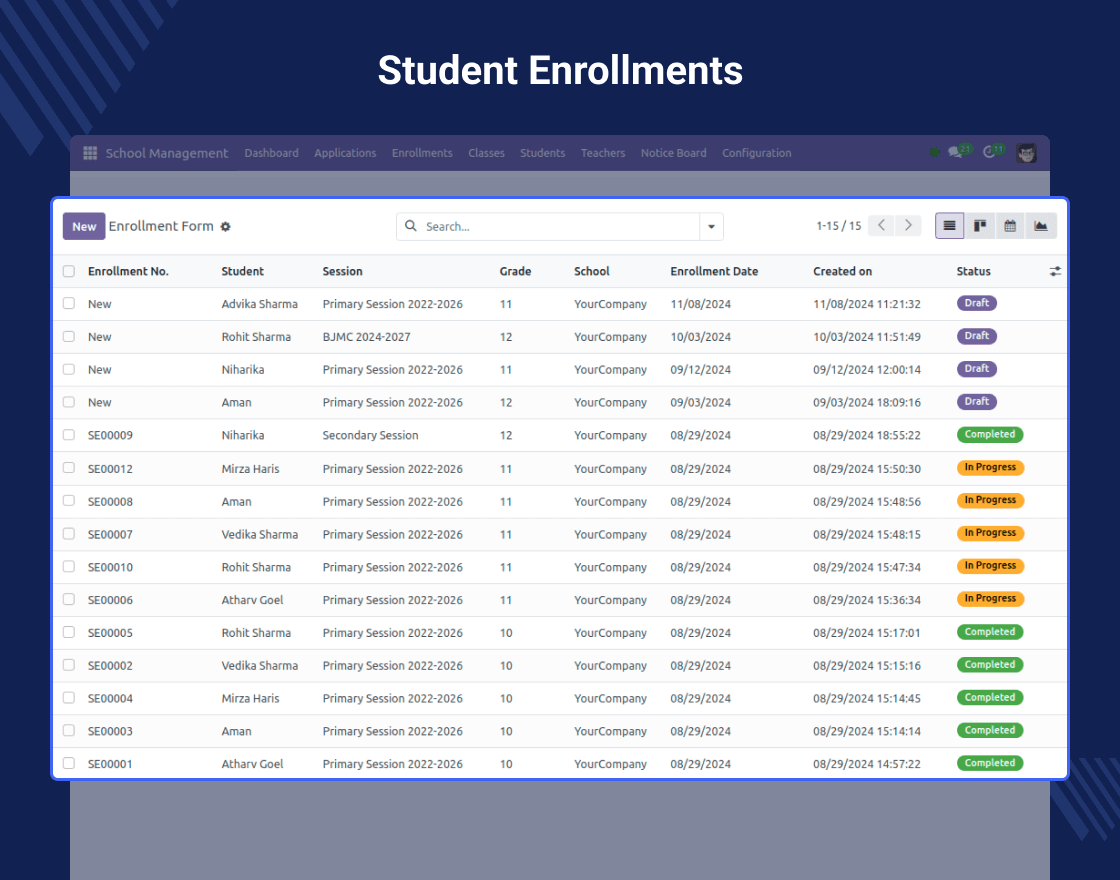Open the apps grid launcher

(x=89, y=152)
